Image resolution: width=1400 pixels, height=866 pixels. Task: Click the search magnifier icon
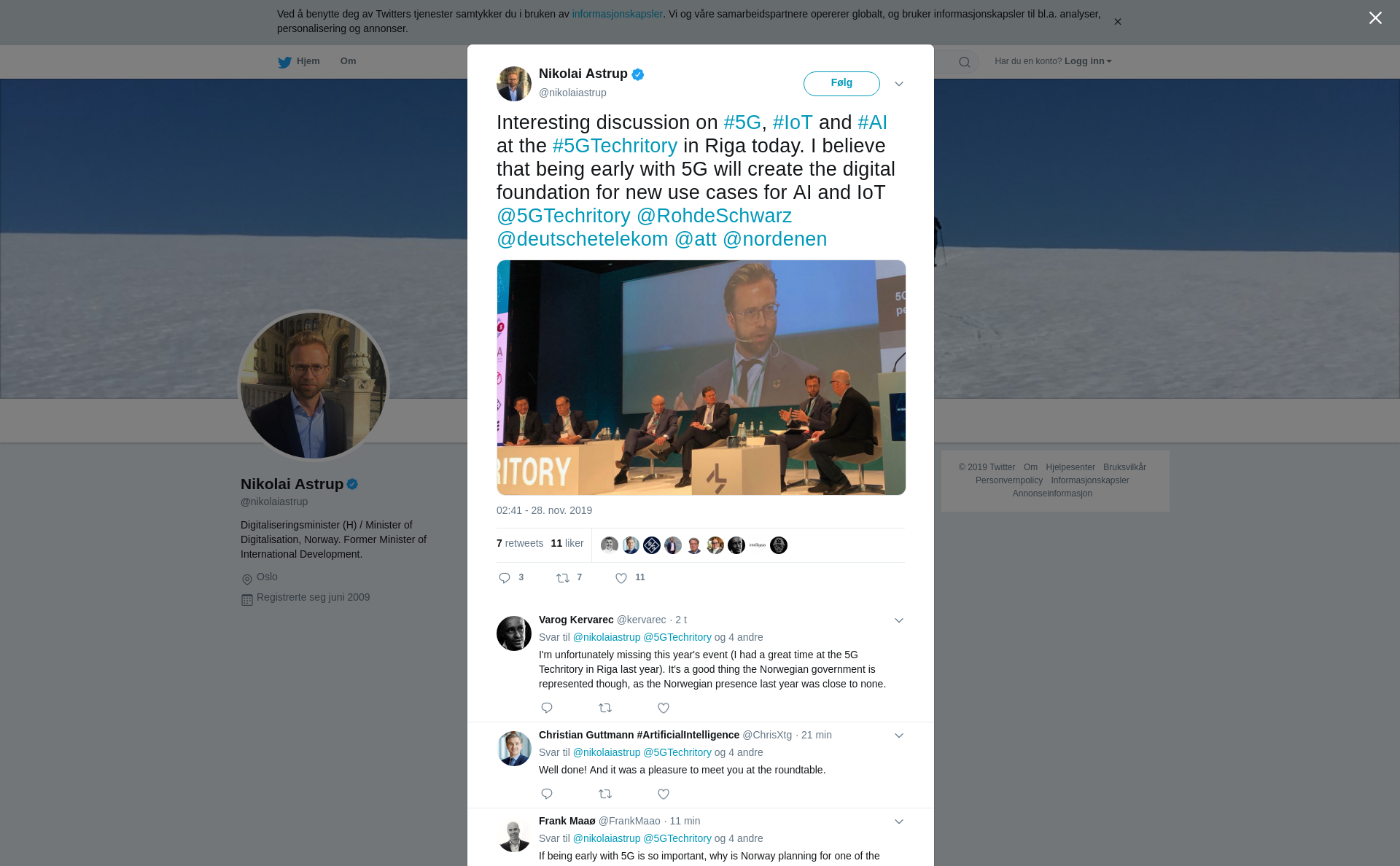[965, 62]
